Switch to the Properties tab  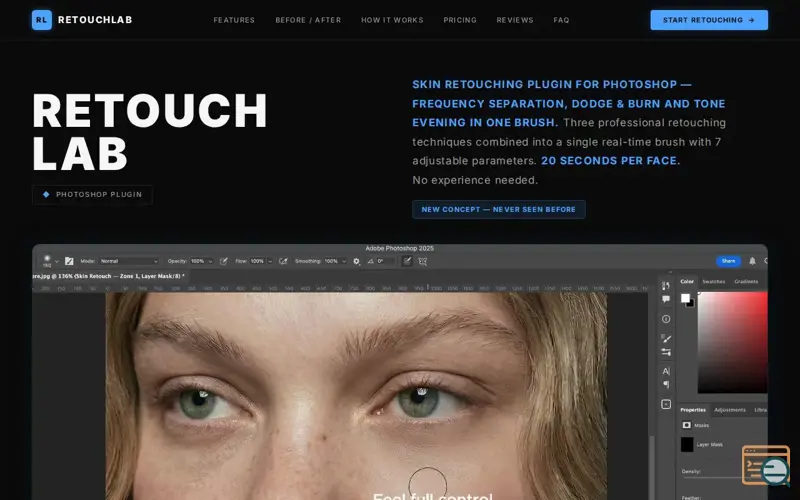click(693, 410)
